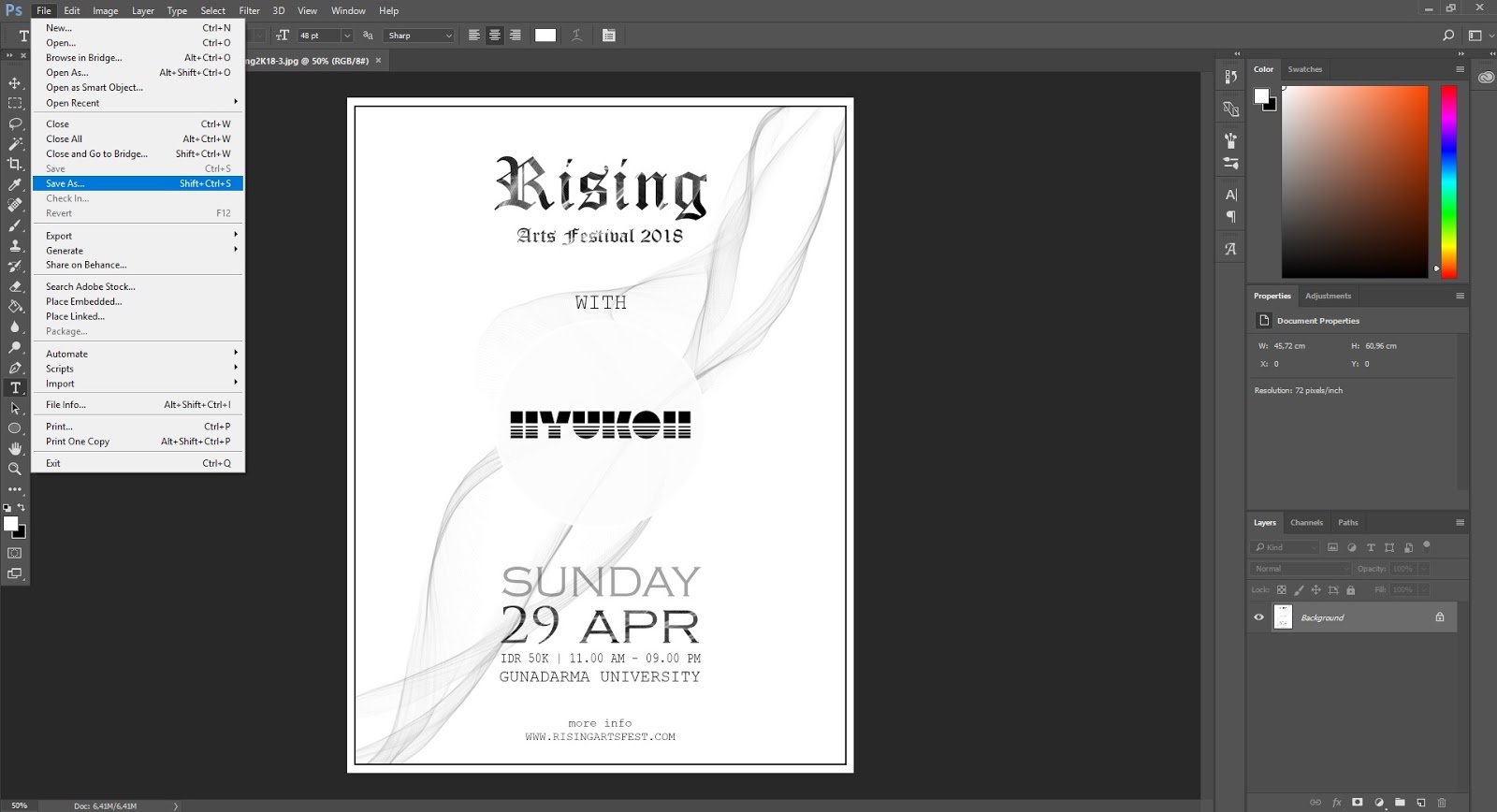The height and width of the screenshot is (812, 1497).
Task: Select the Lasso tool
Action: [15, 123]
